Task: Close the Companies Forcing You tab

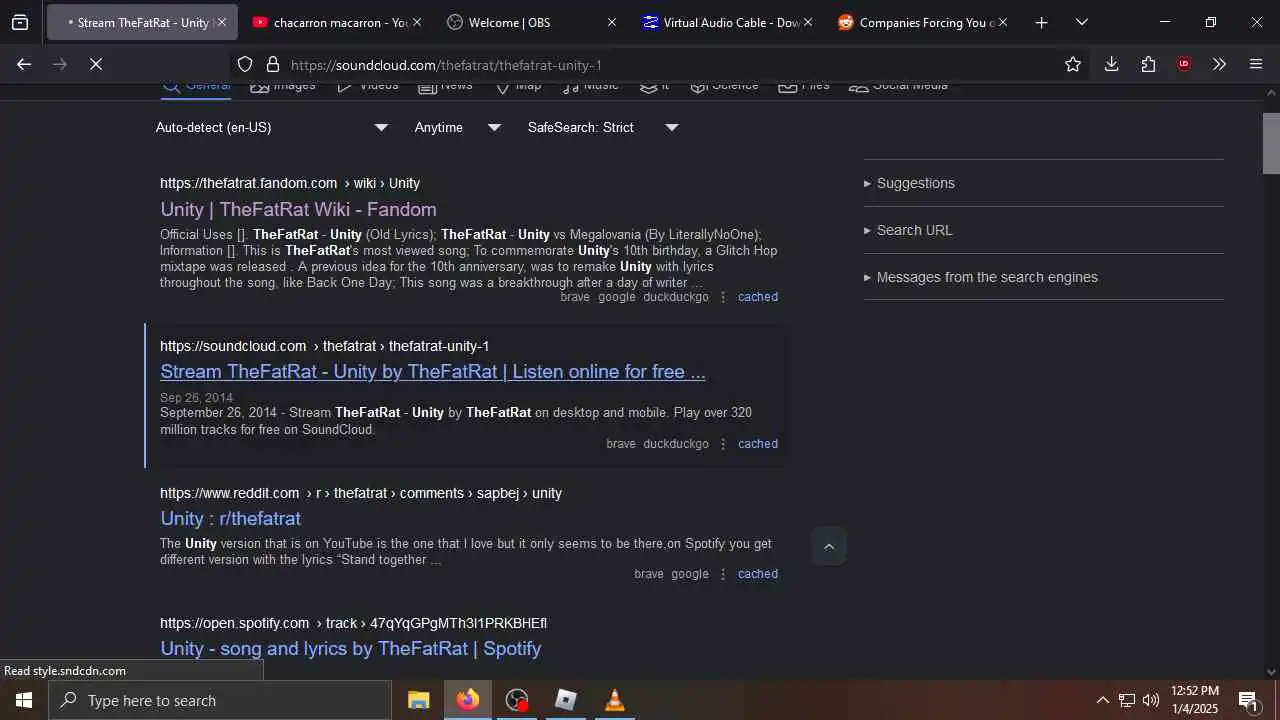Action: click(1003, 22)
